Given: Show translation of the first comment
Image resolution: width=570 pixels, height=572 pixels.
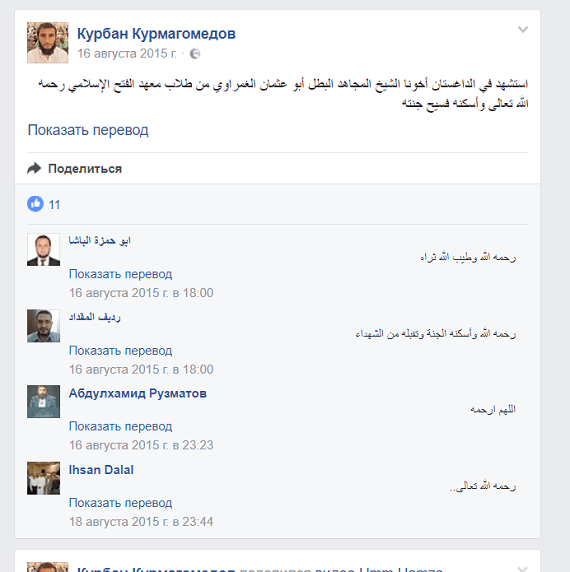Looking at the screenshot, I should [x=120, y=274].
